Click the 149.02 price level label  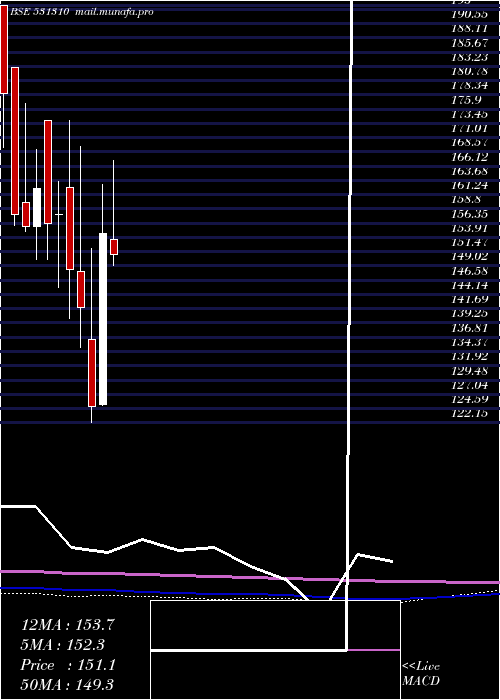click(469, 257)
